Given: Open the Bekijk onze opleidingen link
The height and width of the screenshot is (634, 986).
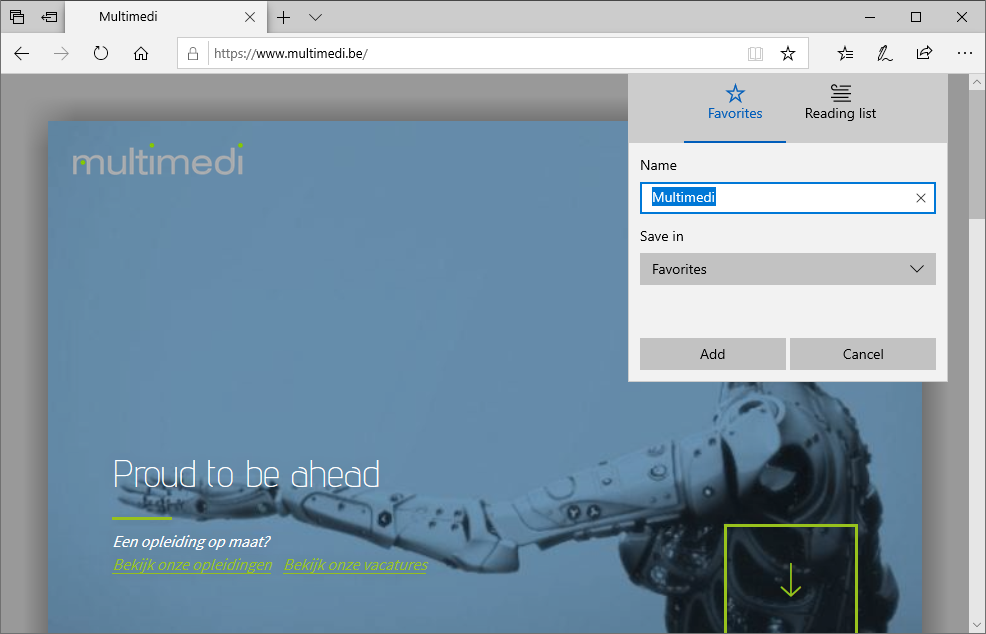Looking at the screenshot, I should click(192, 565).
